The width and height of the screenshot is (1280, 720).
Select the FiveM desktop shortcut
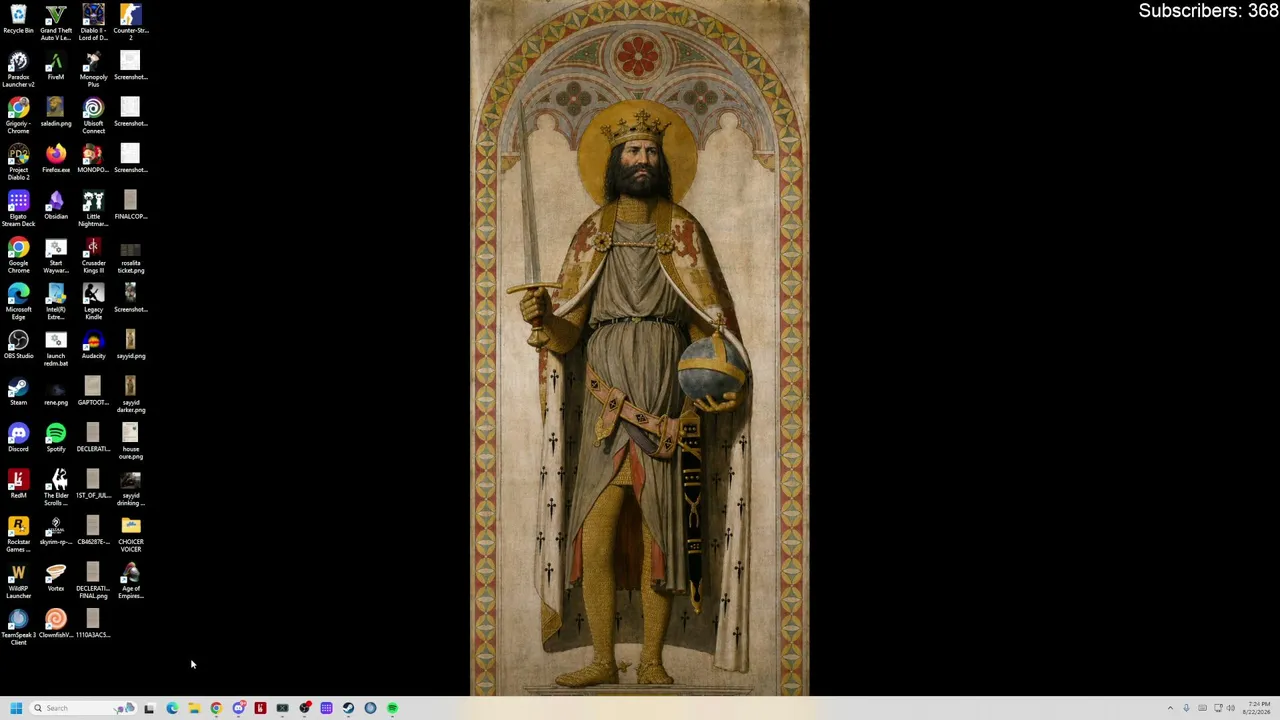(x=56, y=66)
